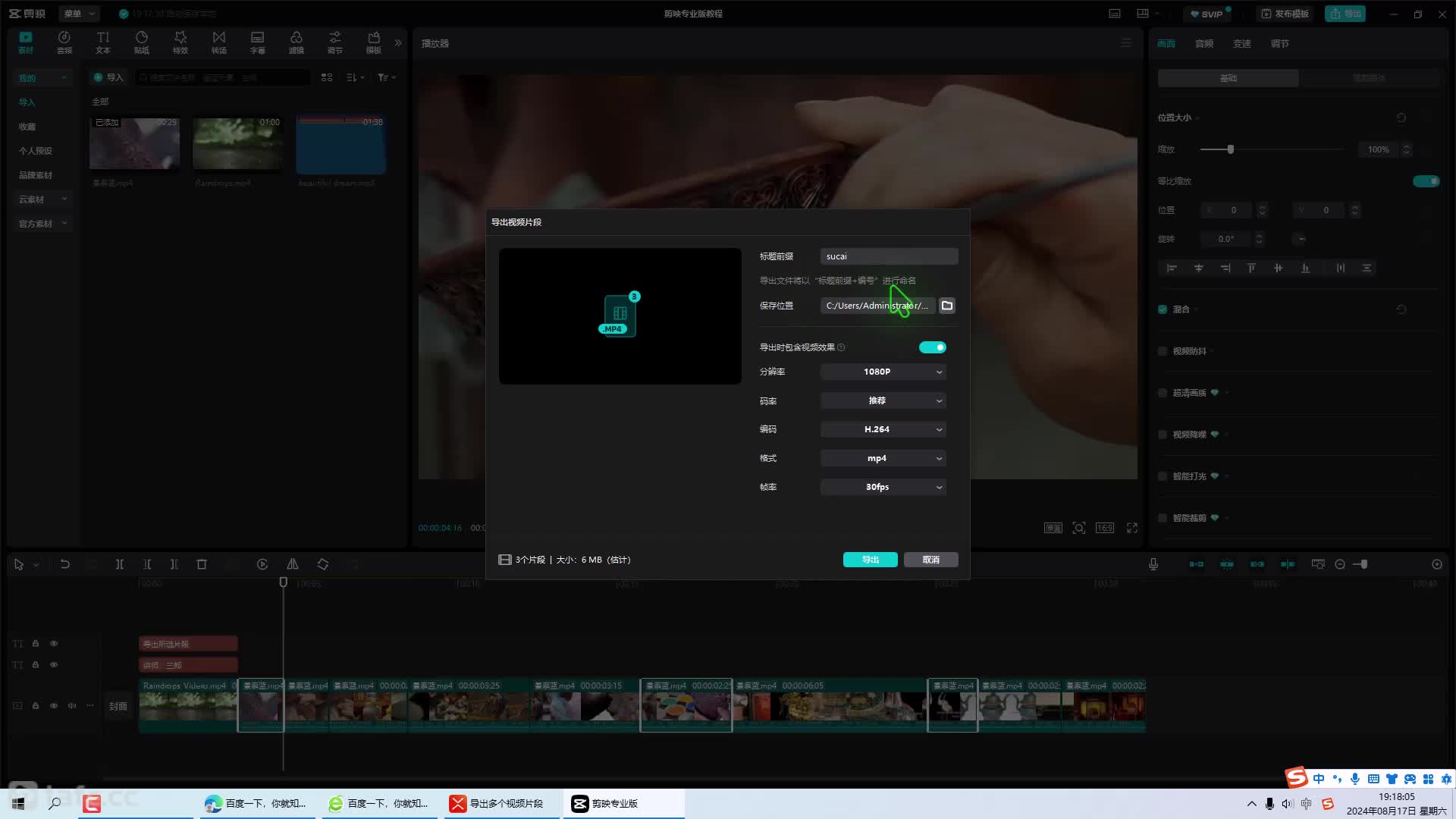Image resolution: width=1456 pixels, height=819 pixels.
Task: Click the split clip tool in timeline toolbar
Action: point(120,564)
